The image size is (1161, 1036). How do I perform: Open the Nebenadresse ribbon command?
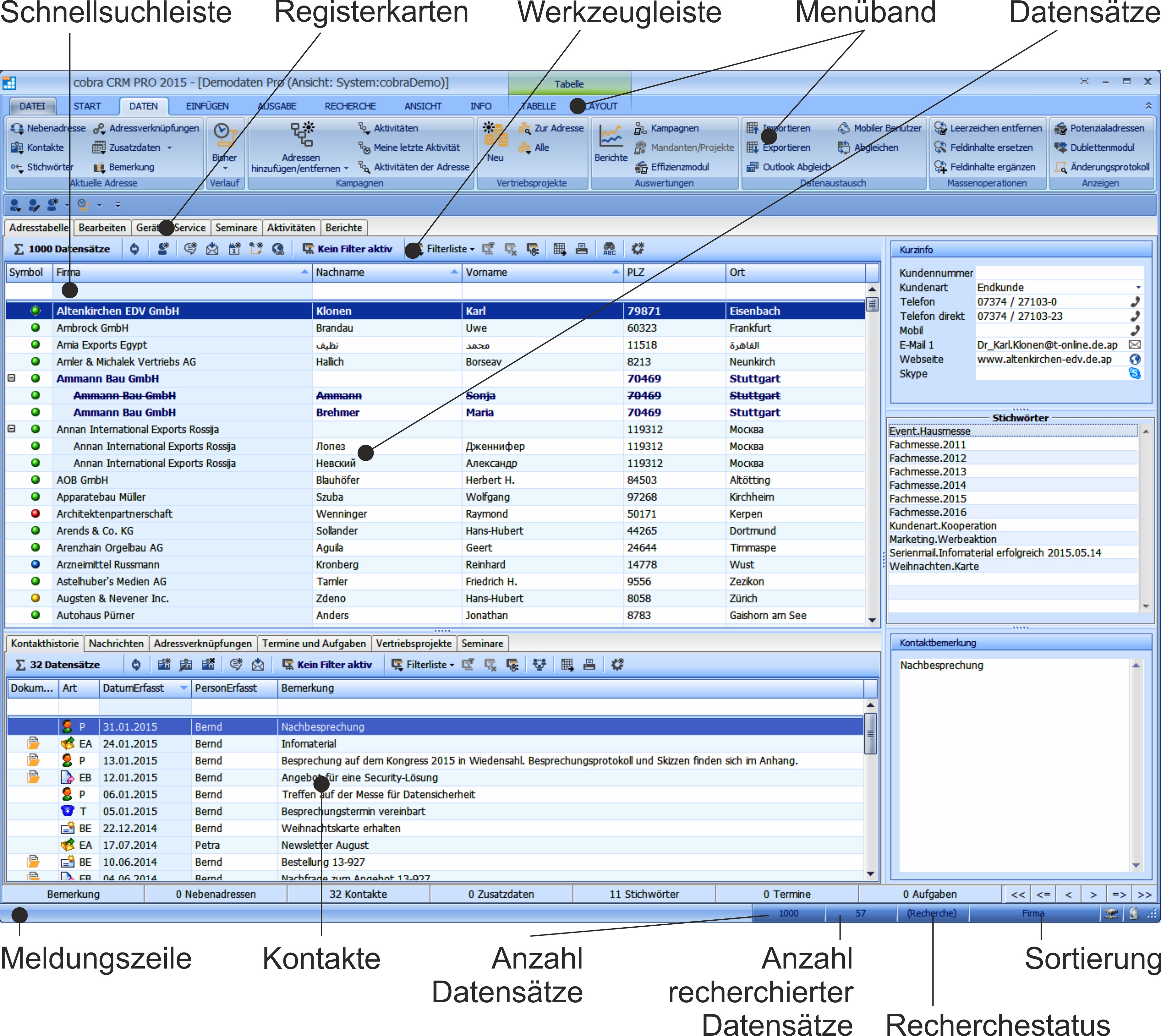coord(48,128)
